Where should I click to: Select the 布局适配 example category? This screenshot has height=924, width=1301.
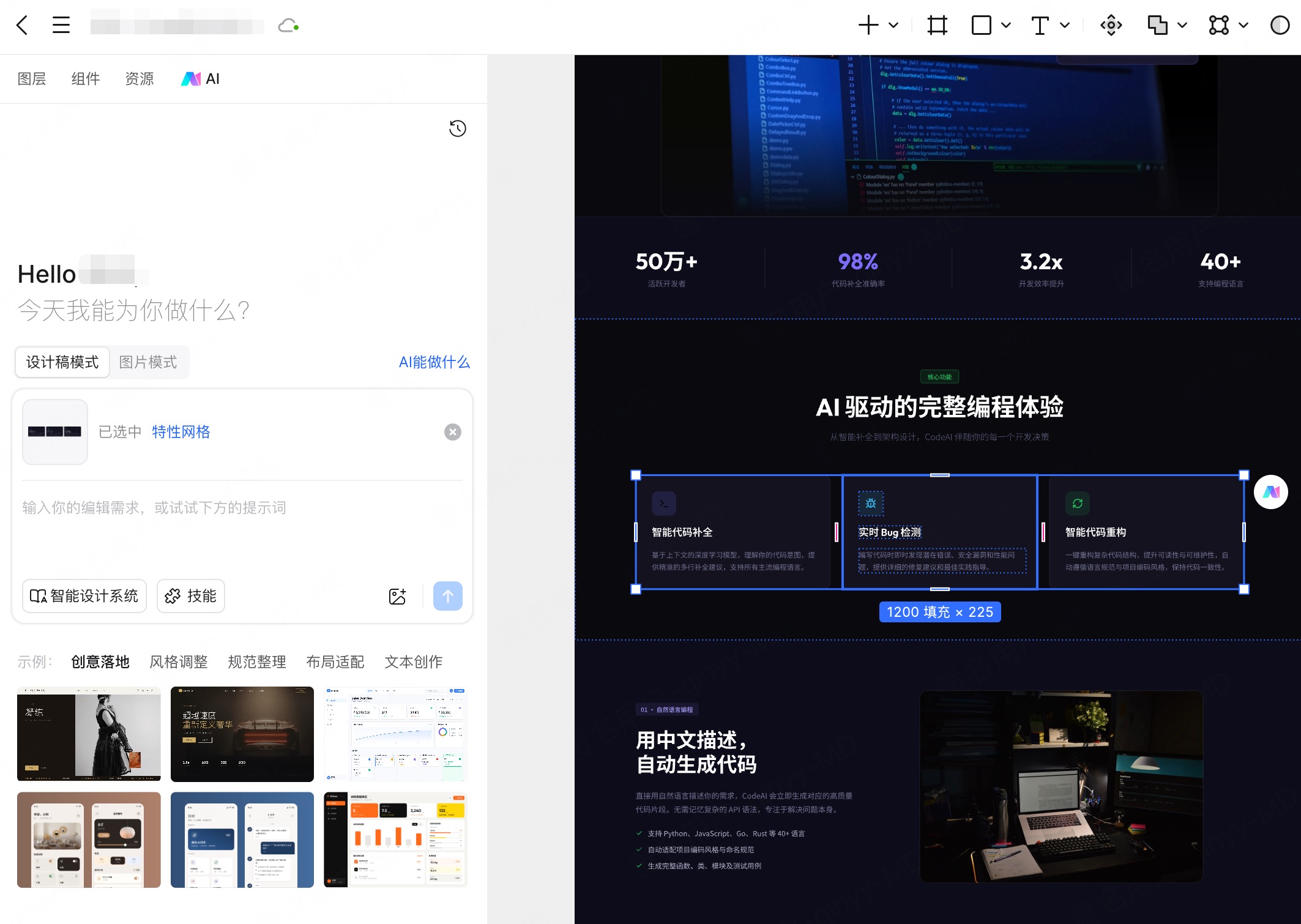coord(335,662)
